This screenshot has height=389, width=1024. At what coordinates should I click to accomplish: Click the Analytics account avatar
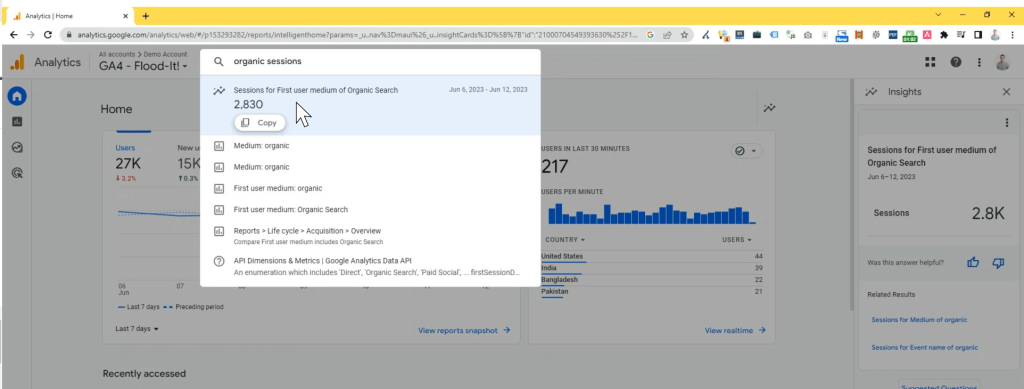tap(1002, 62)
